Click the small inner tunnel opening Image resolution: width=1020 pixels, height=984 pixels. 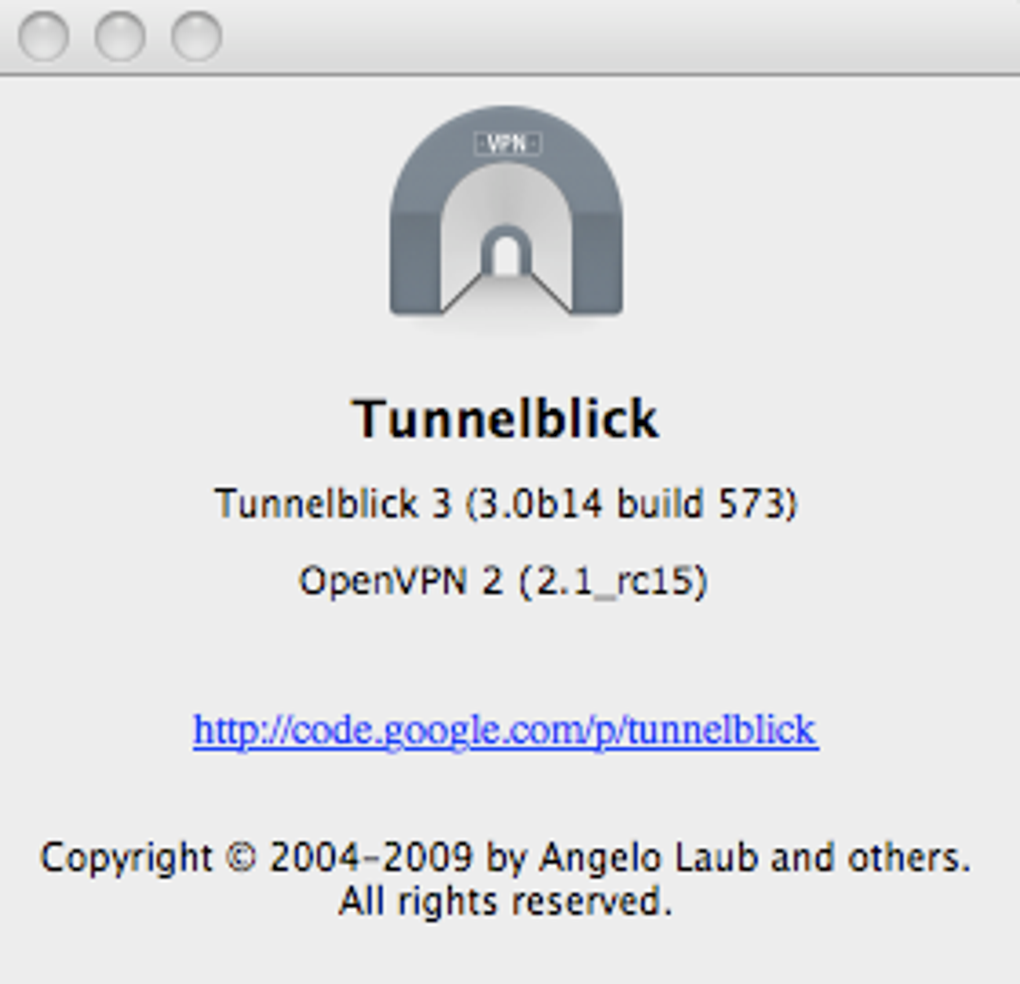click(x=506, y=255)
